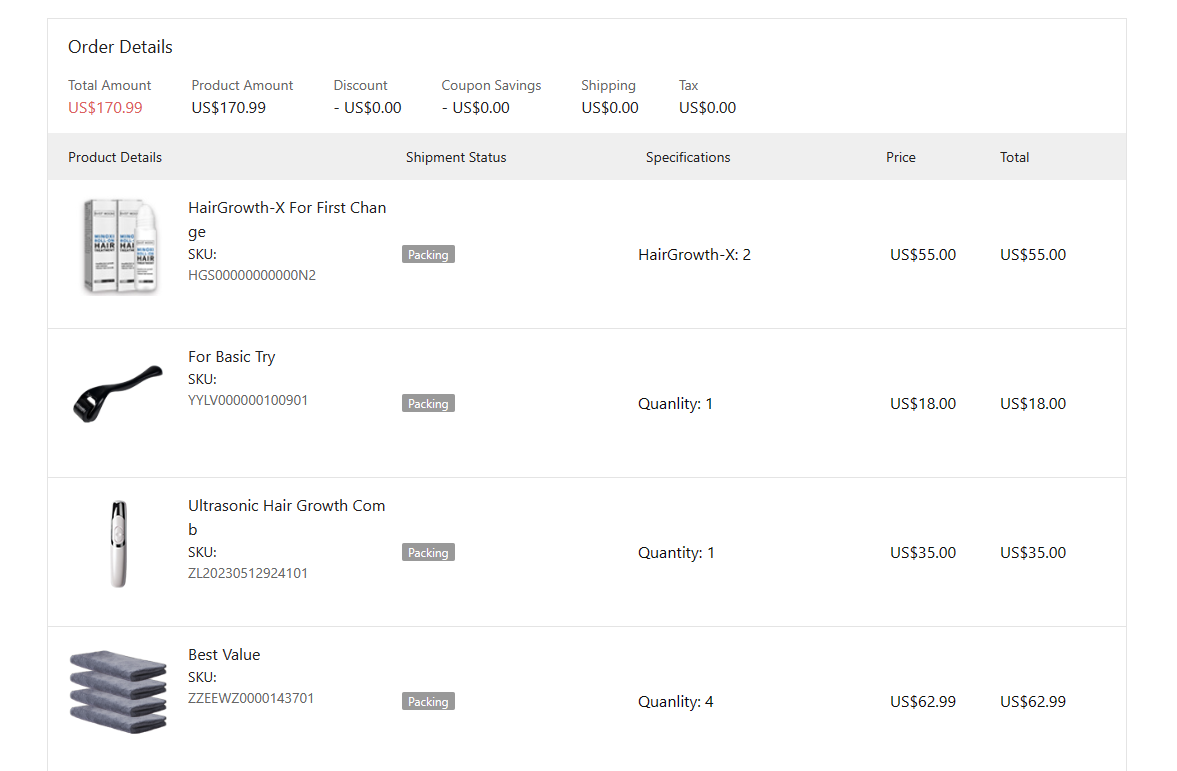
Task: Click the Ultrasonic Hair Growth Comb image
Action: [x=119, y=543]
